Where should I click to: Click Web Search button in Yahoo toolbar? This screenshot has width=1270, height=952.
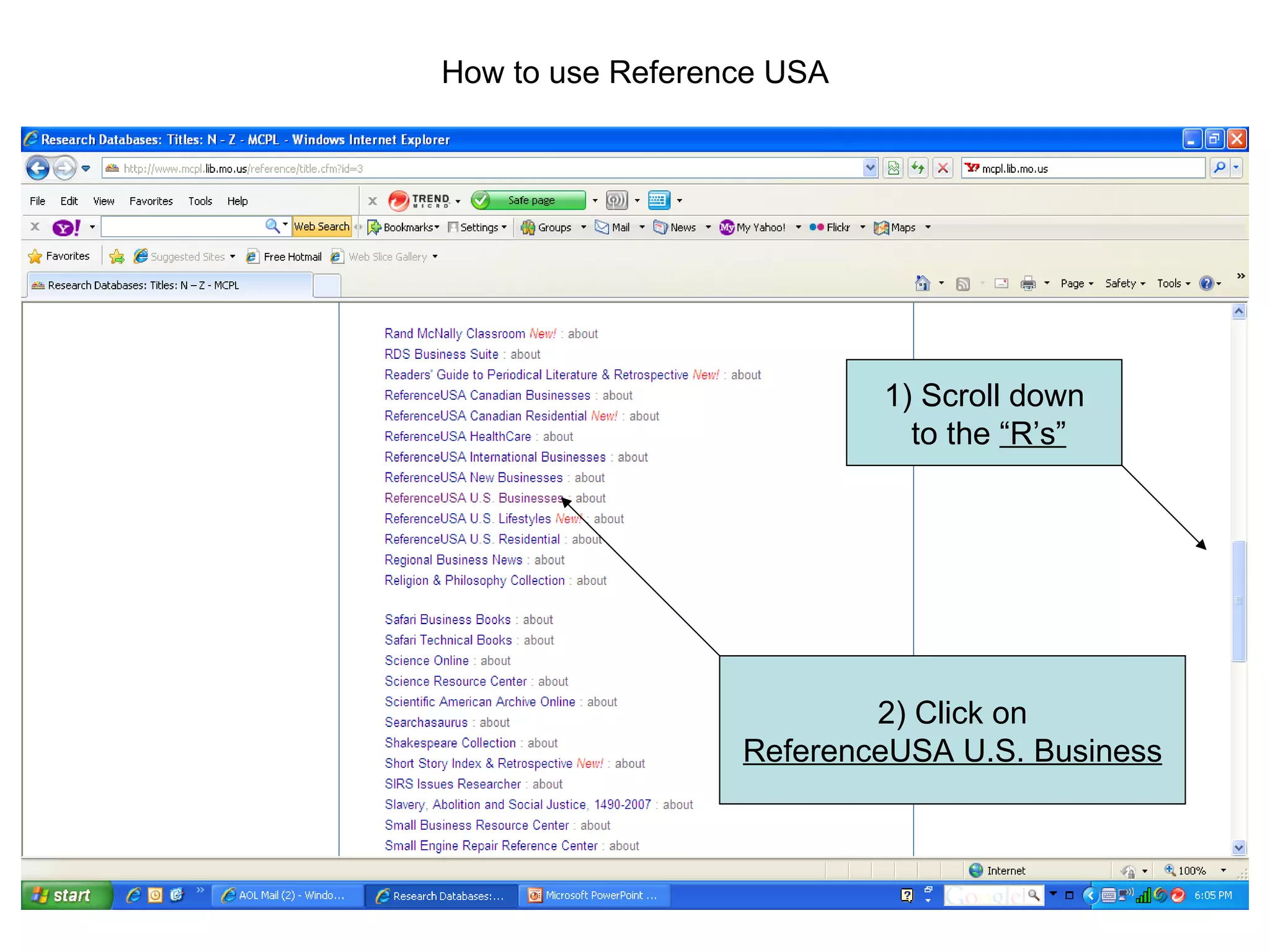coord(321,227)
